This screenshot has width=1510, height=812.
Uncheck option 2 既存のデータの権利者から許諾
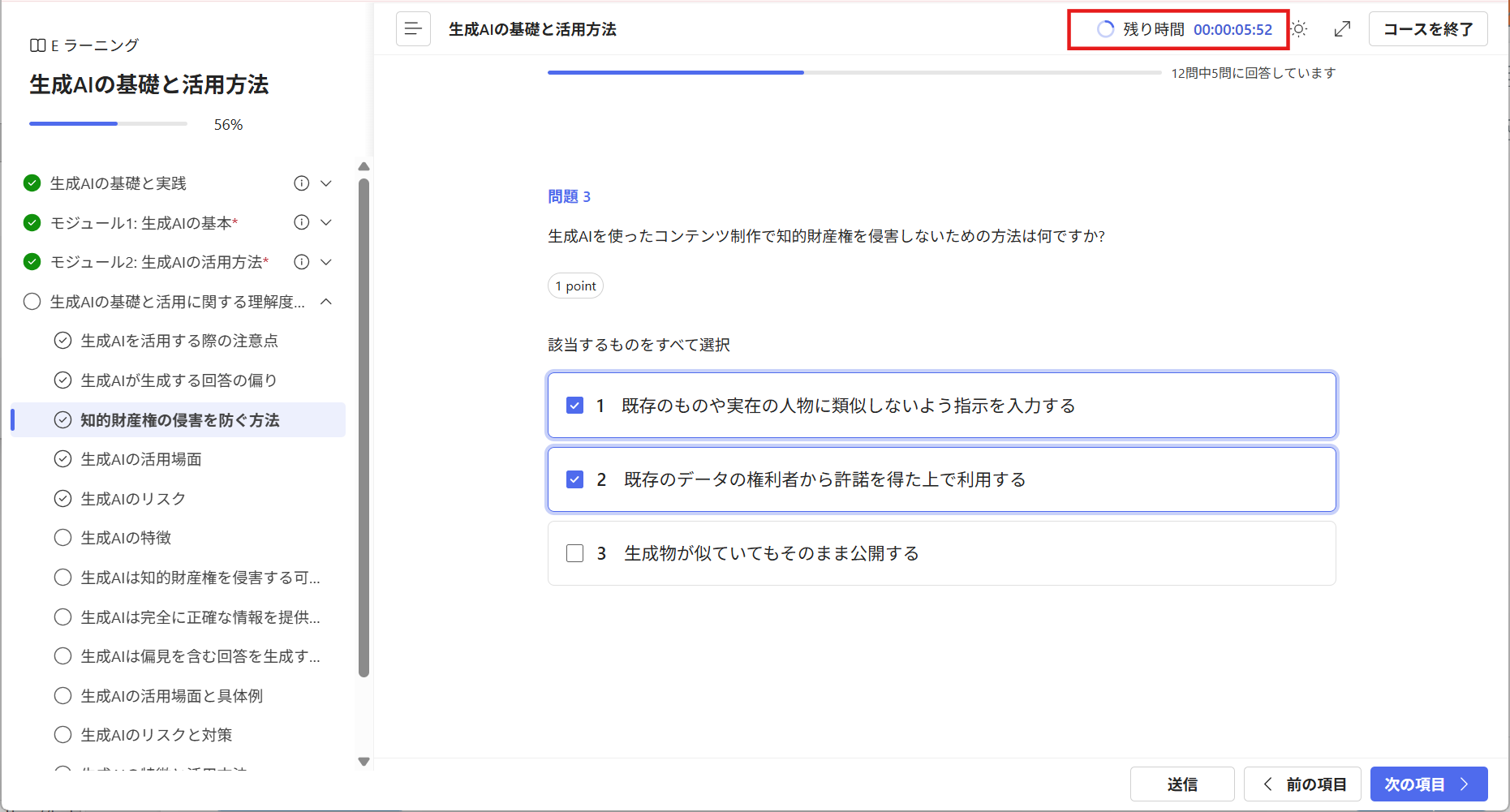pyautogui.click(x=575, y=479)
